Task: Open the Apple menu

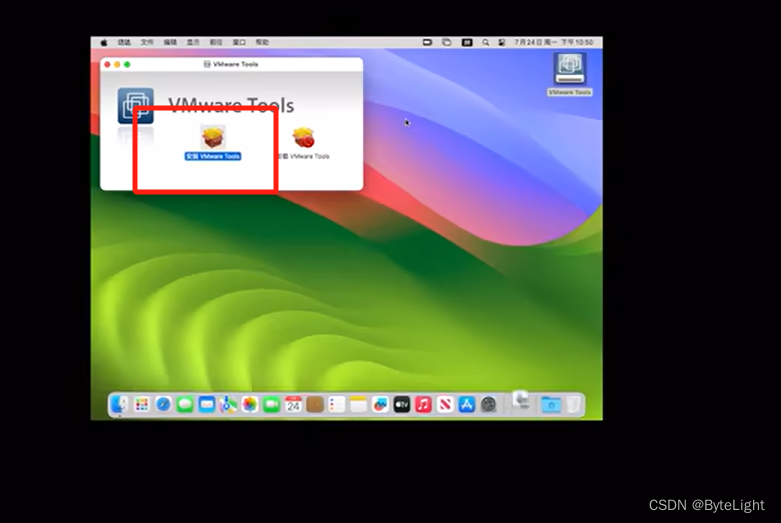Action: 104,43
